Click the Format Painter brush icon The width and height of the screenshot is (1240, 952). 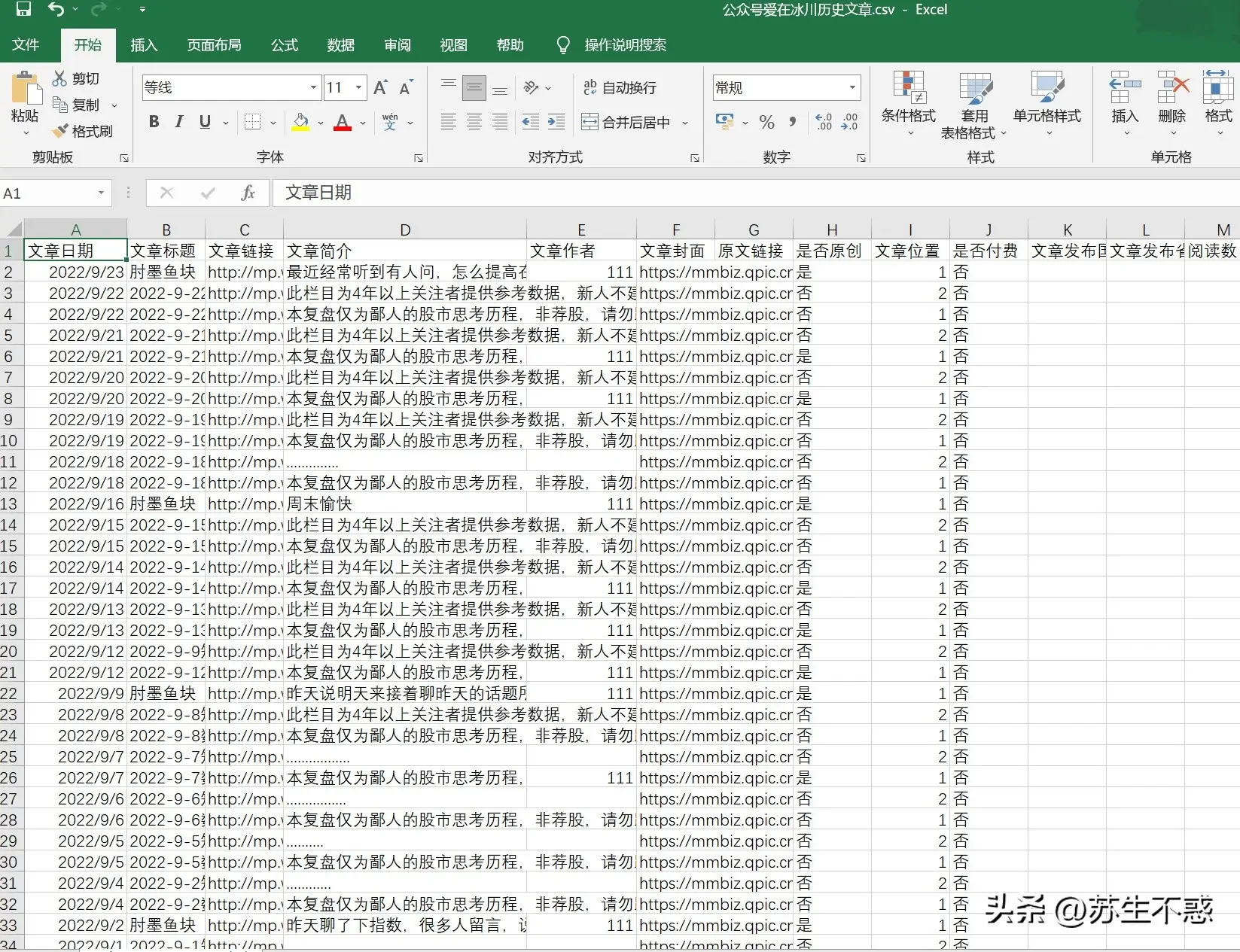point(60,132)
